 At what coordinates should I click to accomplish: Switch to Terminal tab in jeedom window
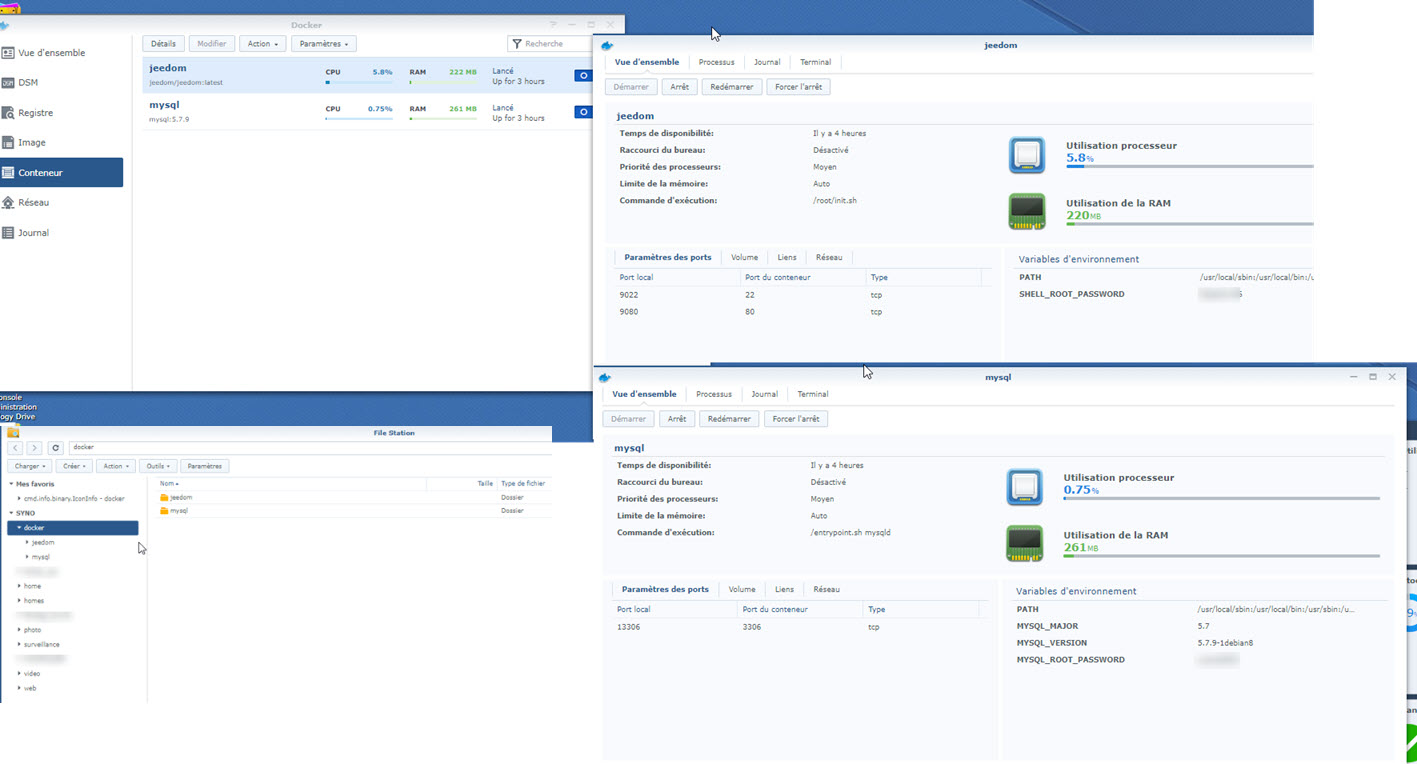[x=815, y=62]
